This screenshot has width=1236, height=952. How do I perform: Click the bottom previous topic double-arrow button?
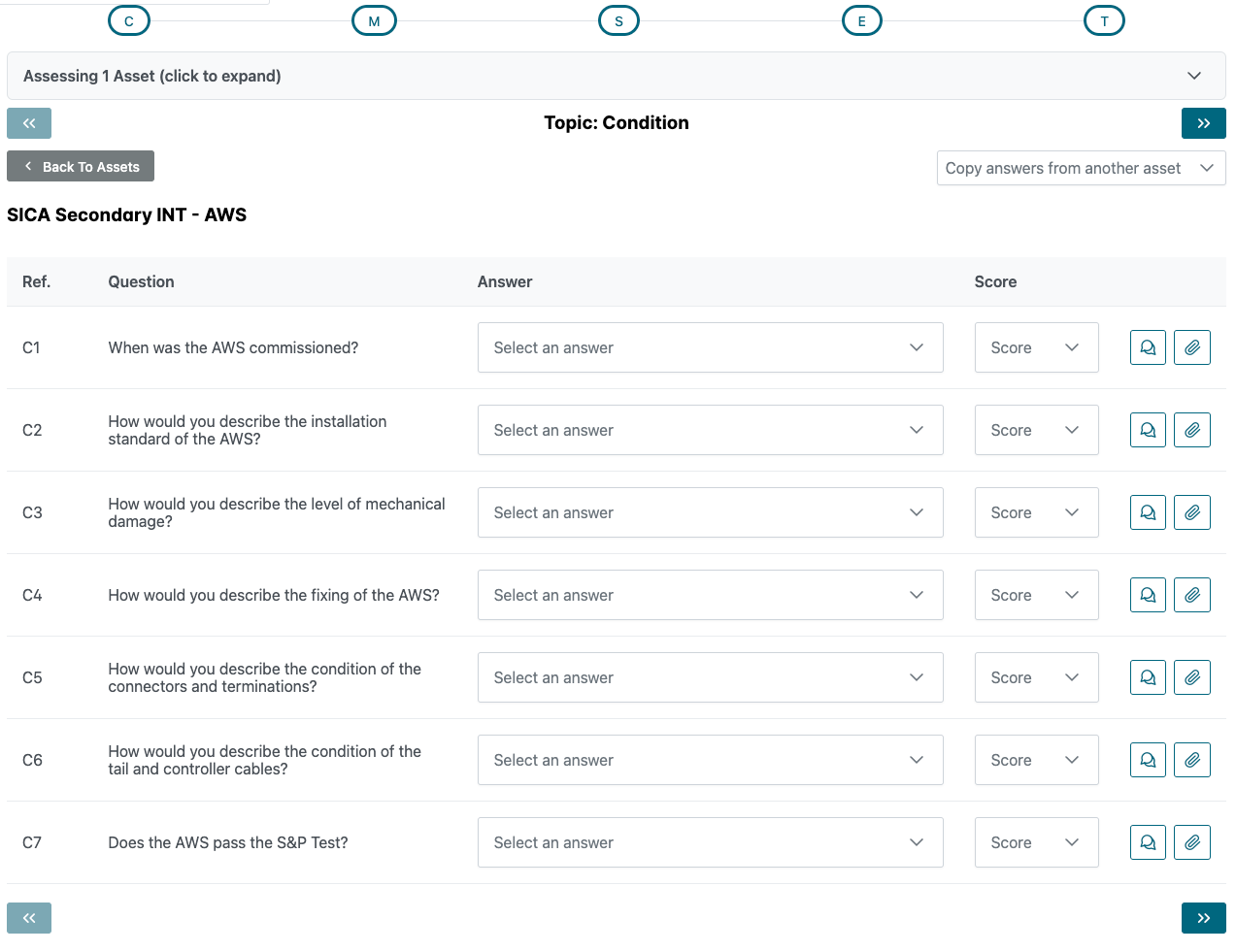[29, 918]
